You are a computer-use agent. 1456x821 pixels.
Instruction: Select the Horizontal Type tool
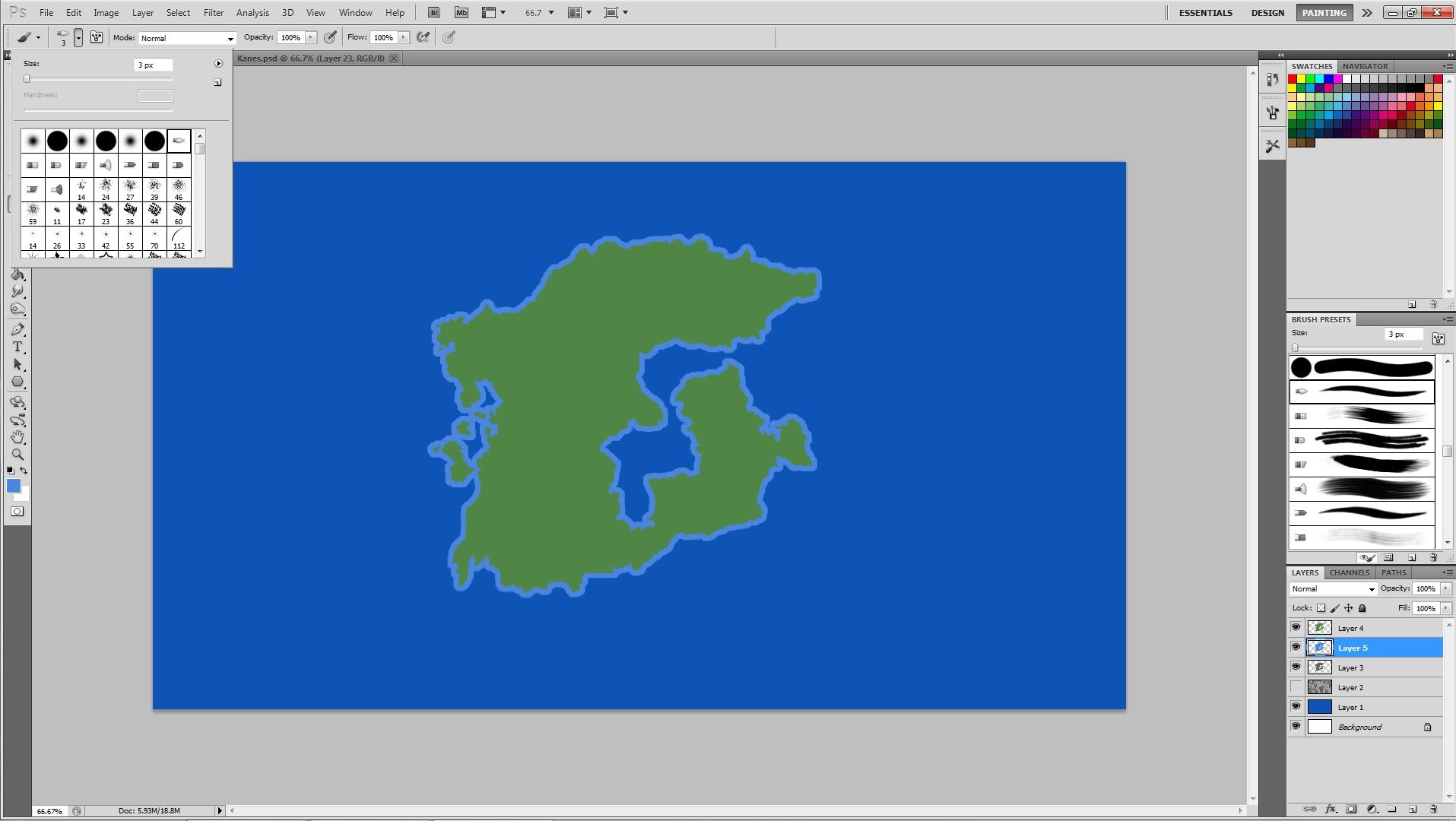pyautogui.click(x=17, y=347)
